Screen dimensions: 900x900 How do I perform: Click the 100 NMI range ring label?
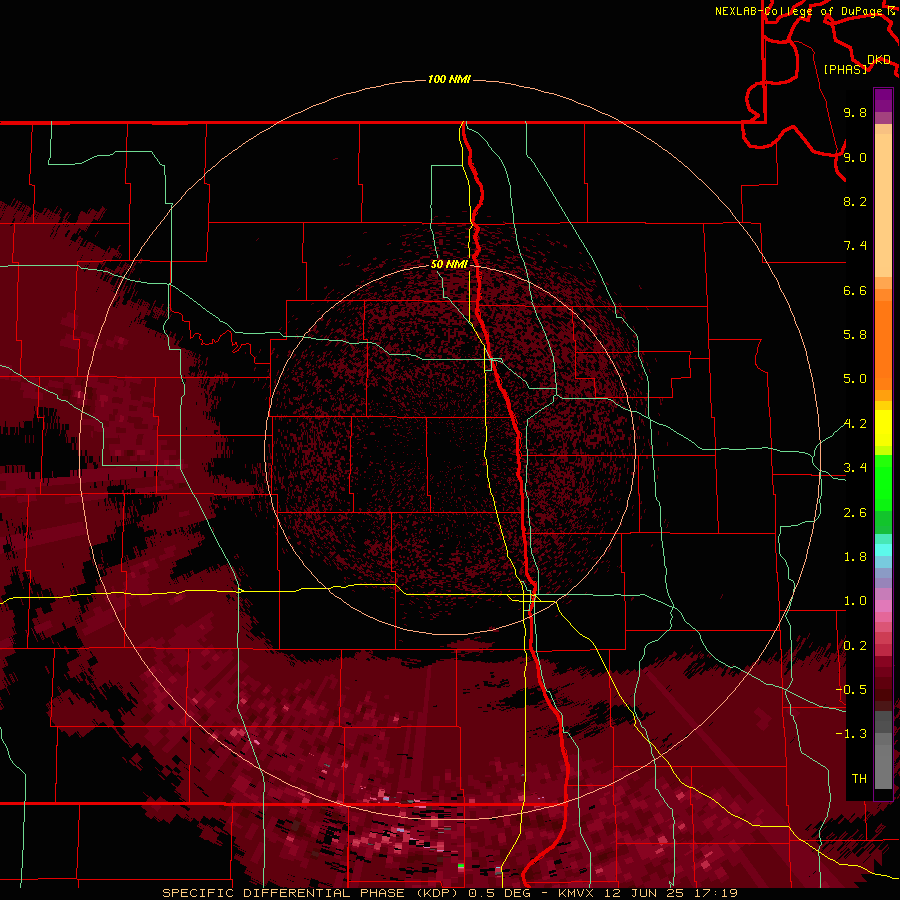[449, 79]
